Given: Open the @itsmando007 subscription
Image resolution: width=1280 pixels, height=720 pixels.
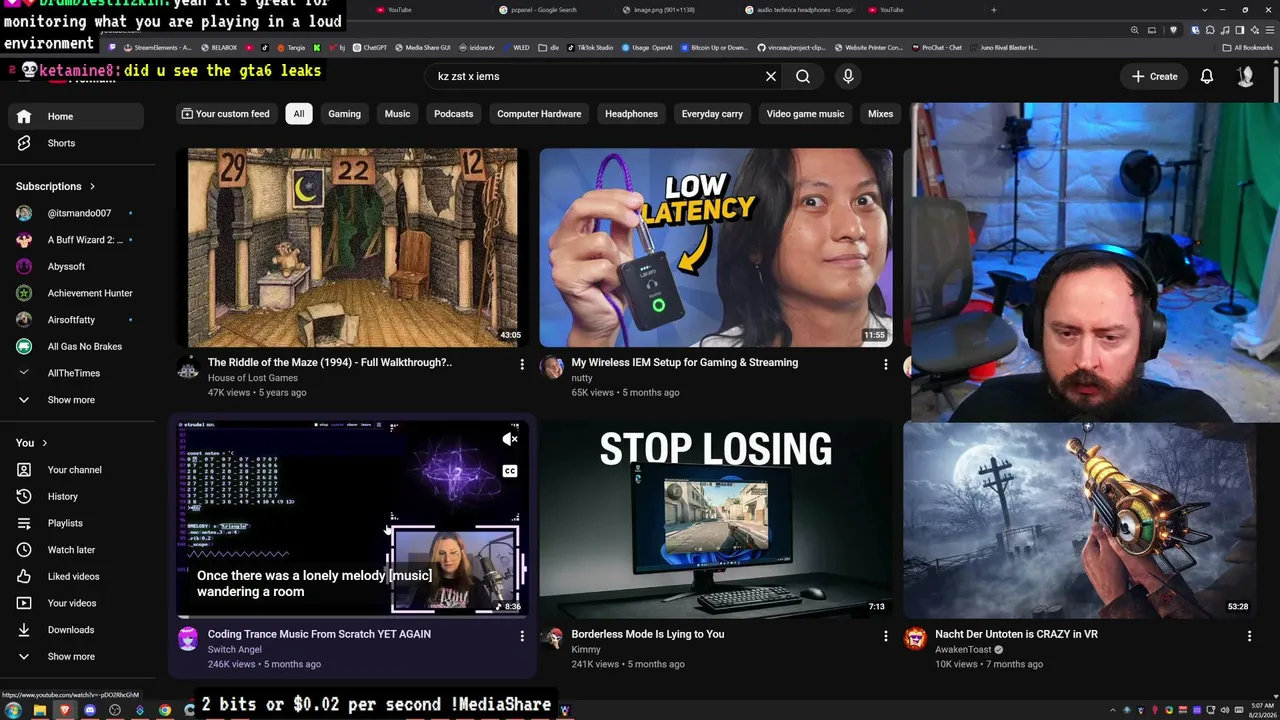Looking at the screenshot, I should [76, 213].
